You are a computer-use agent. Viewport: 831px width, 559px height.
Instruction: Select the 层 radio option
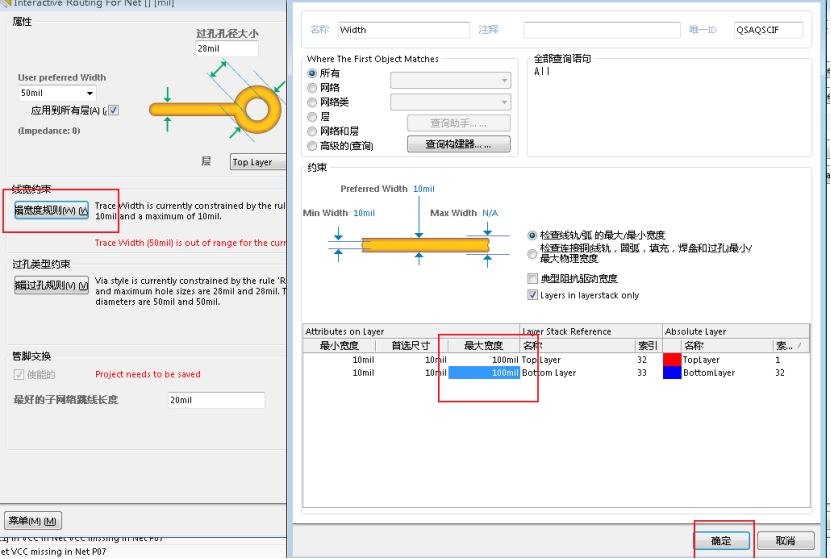312,117
